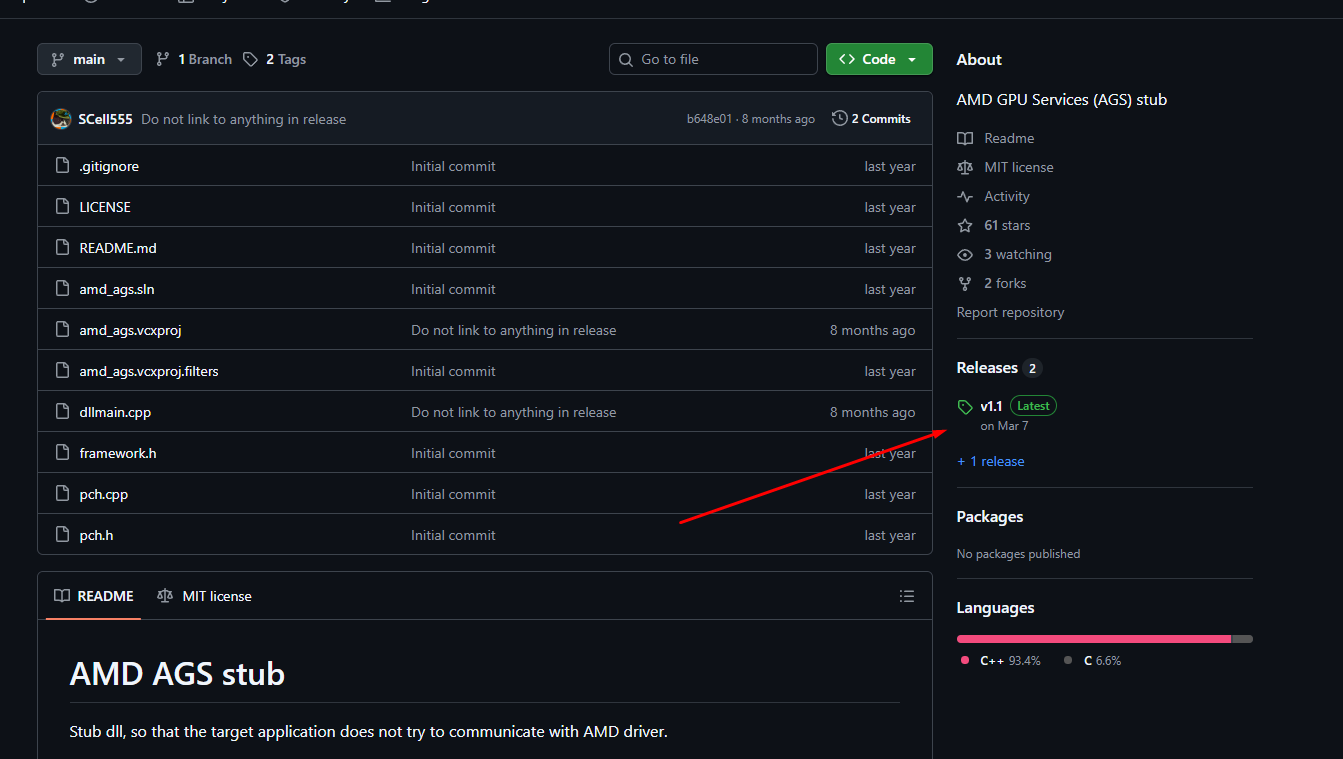This screenshot has height=759, width=1343.
Task: Open the pch.h file
Action: coord(96,535)
